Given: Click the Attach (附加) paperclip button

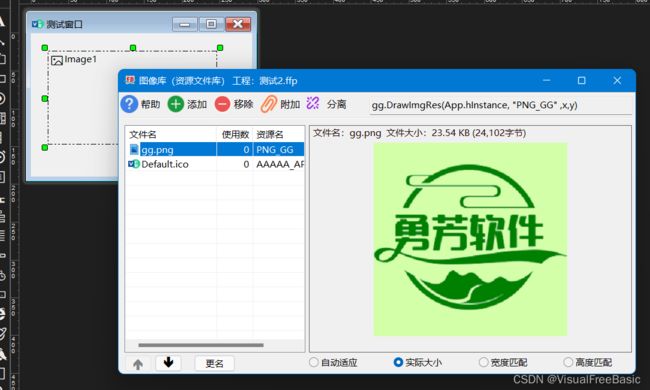Looking at the screenshot, I should 280,104.
